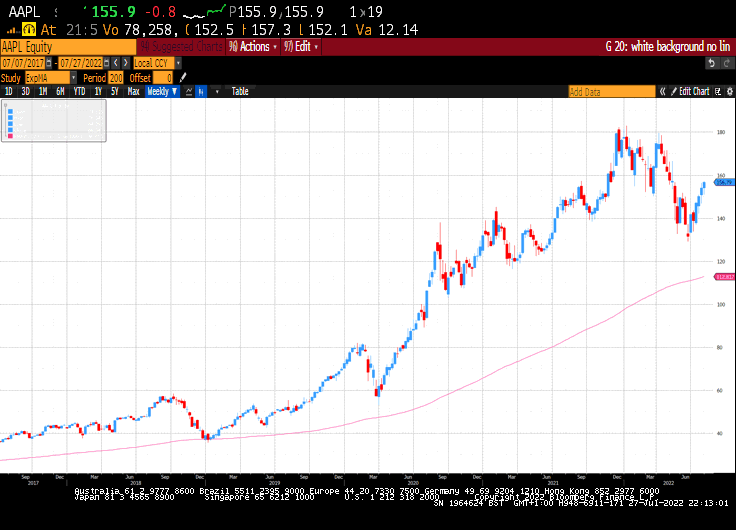Click the volume value 78,258

click(150, 30)
